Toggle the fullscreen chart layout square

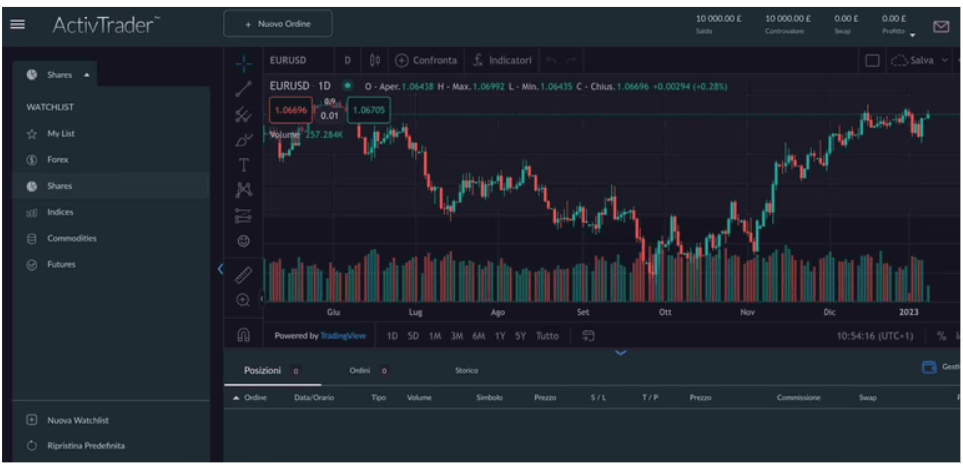872,61
